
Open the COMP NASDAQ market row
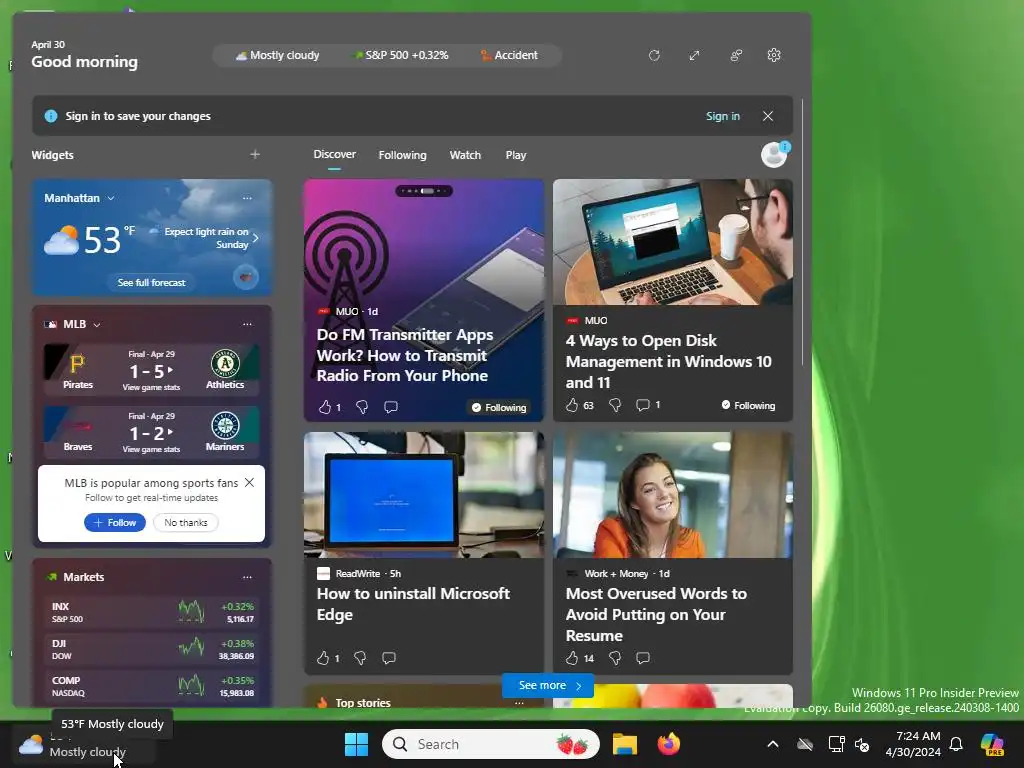[152, 686]
